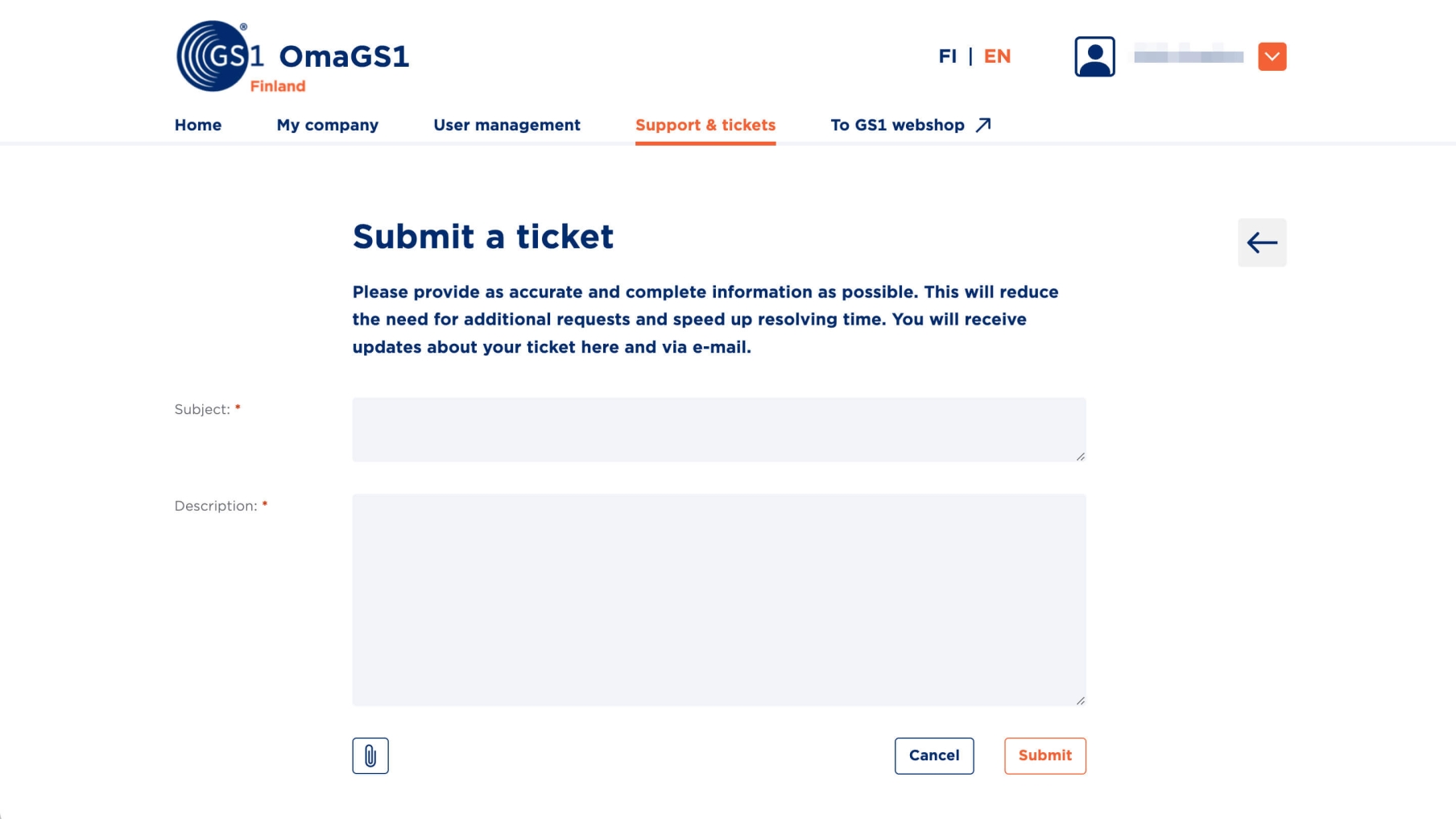Go to the User management tab

click(507, 125)
